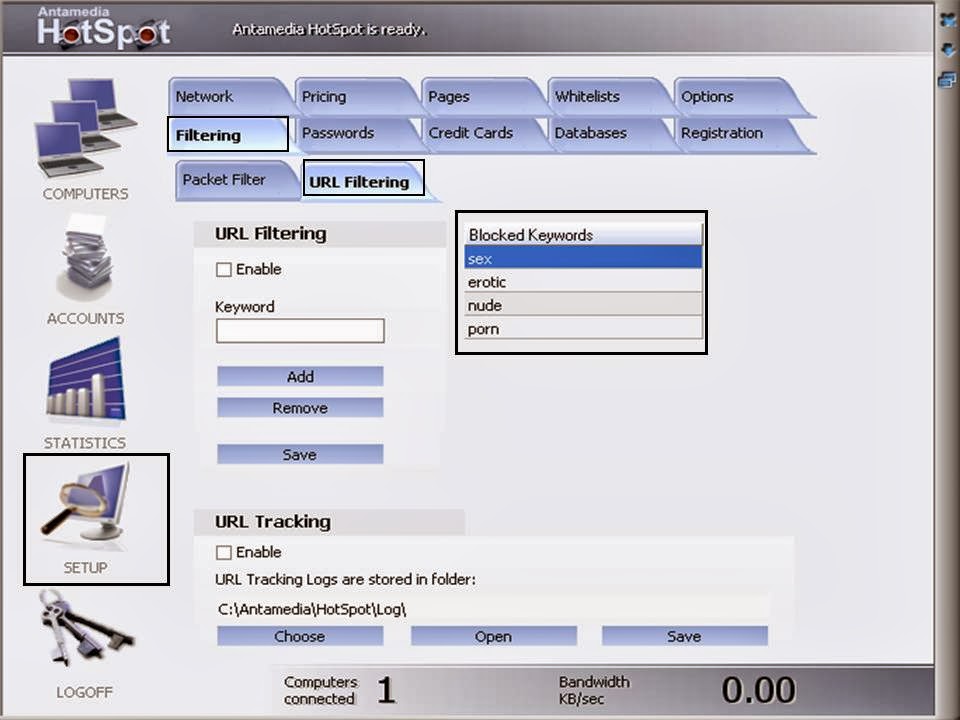Switch to the Network tab
This screenshot has width=960, height=720.
[227, 97]
